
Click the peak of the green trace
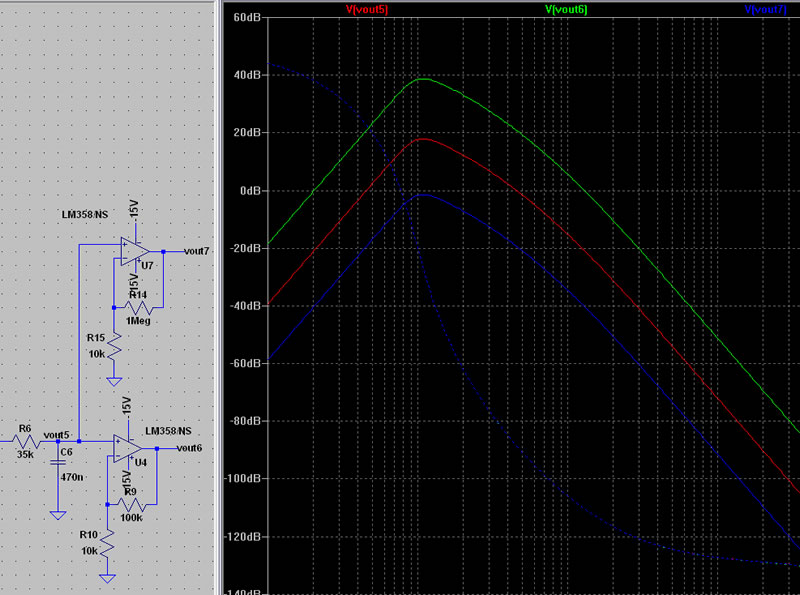click(423, 79)
